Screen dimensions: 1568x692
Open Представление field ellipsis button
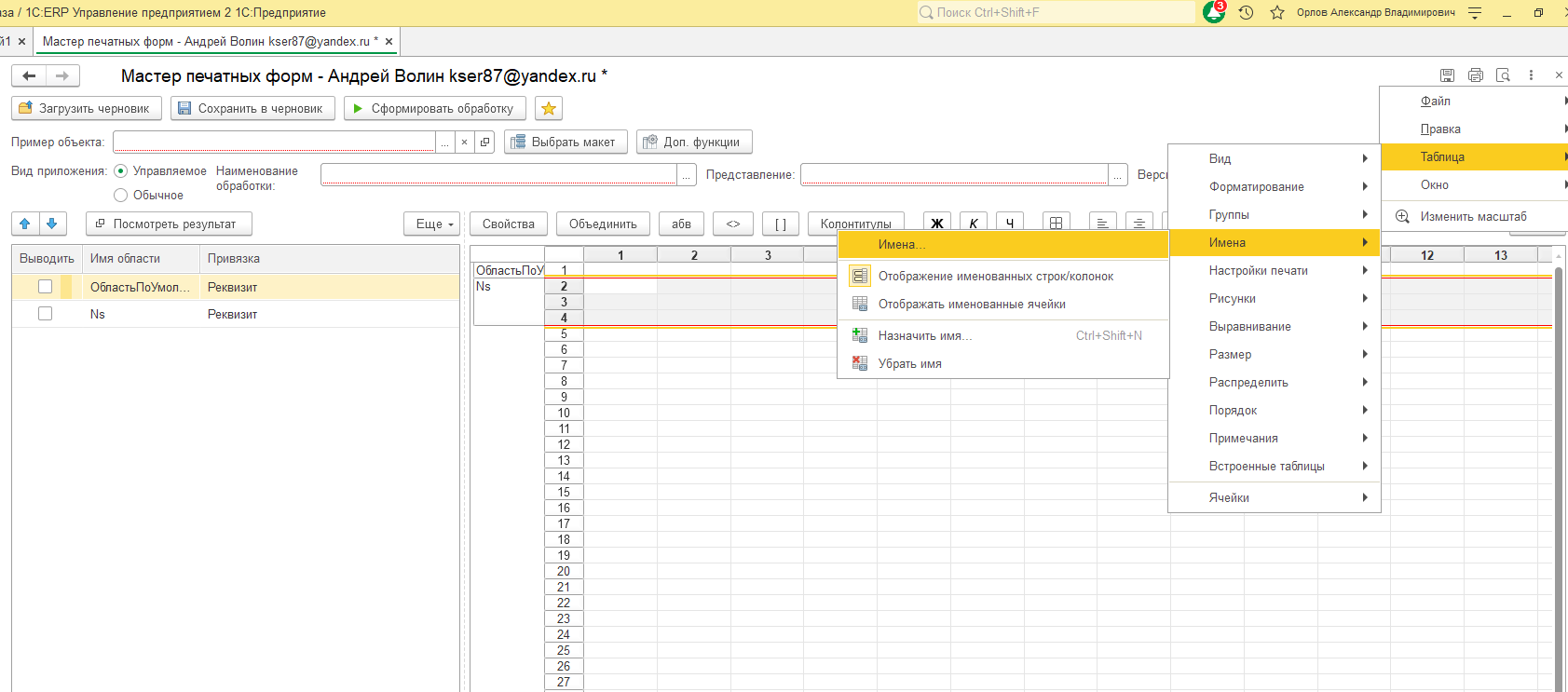[x=1118, y=175]
